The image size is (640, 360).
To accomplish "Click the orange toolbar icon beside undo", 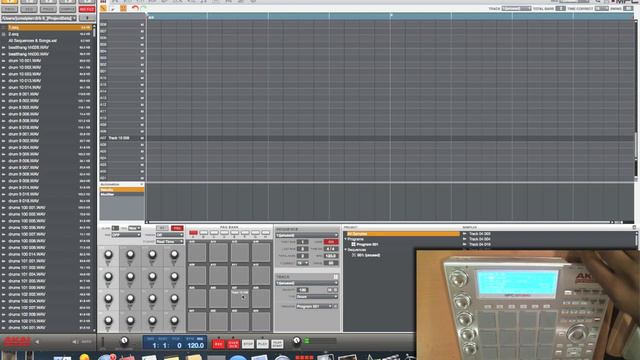I will tap(123, 8).
